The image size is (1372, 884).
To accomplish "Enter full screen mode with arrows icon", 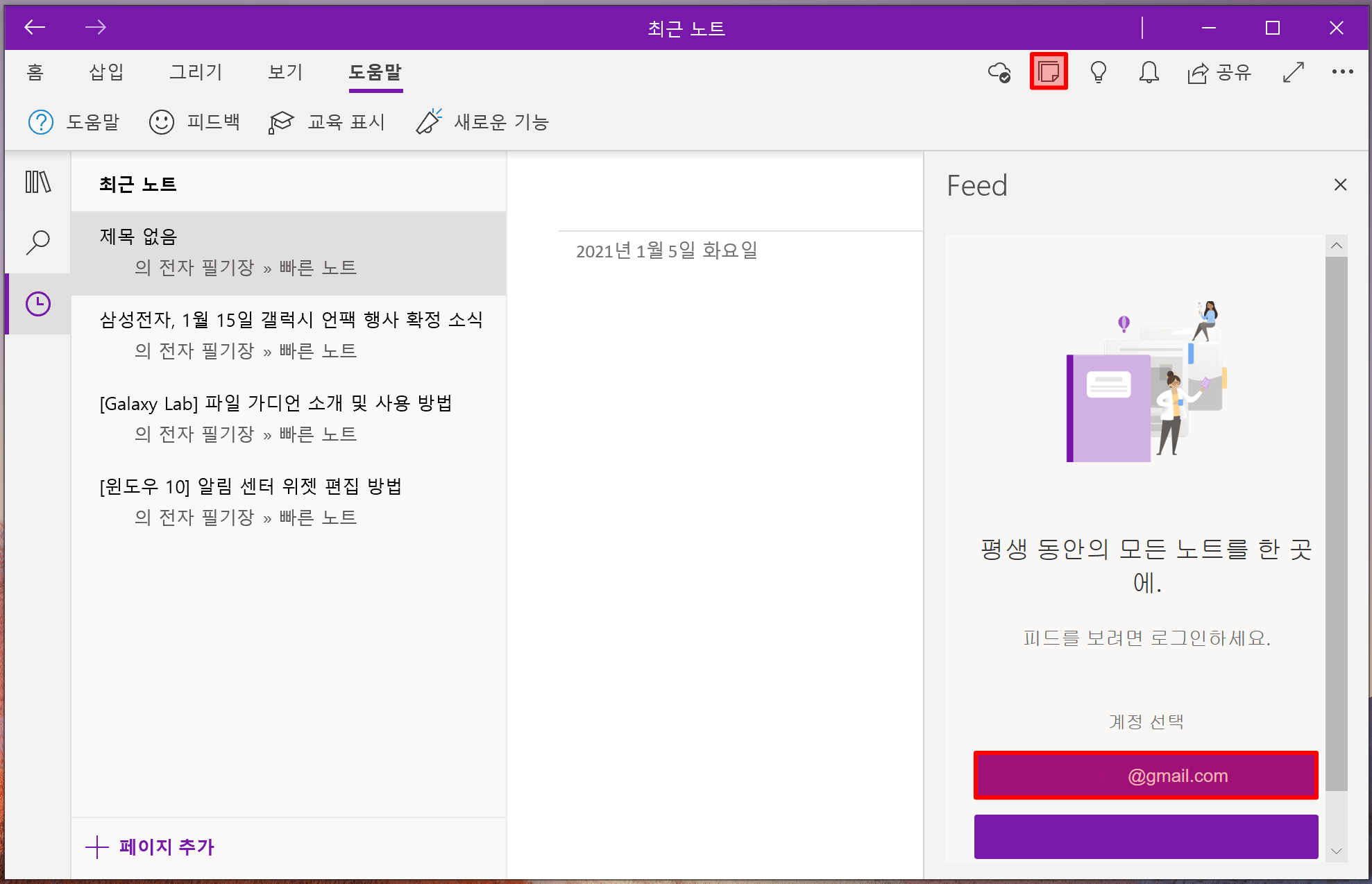I will point(1293,72).
